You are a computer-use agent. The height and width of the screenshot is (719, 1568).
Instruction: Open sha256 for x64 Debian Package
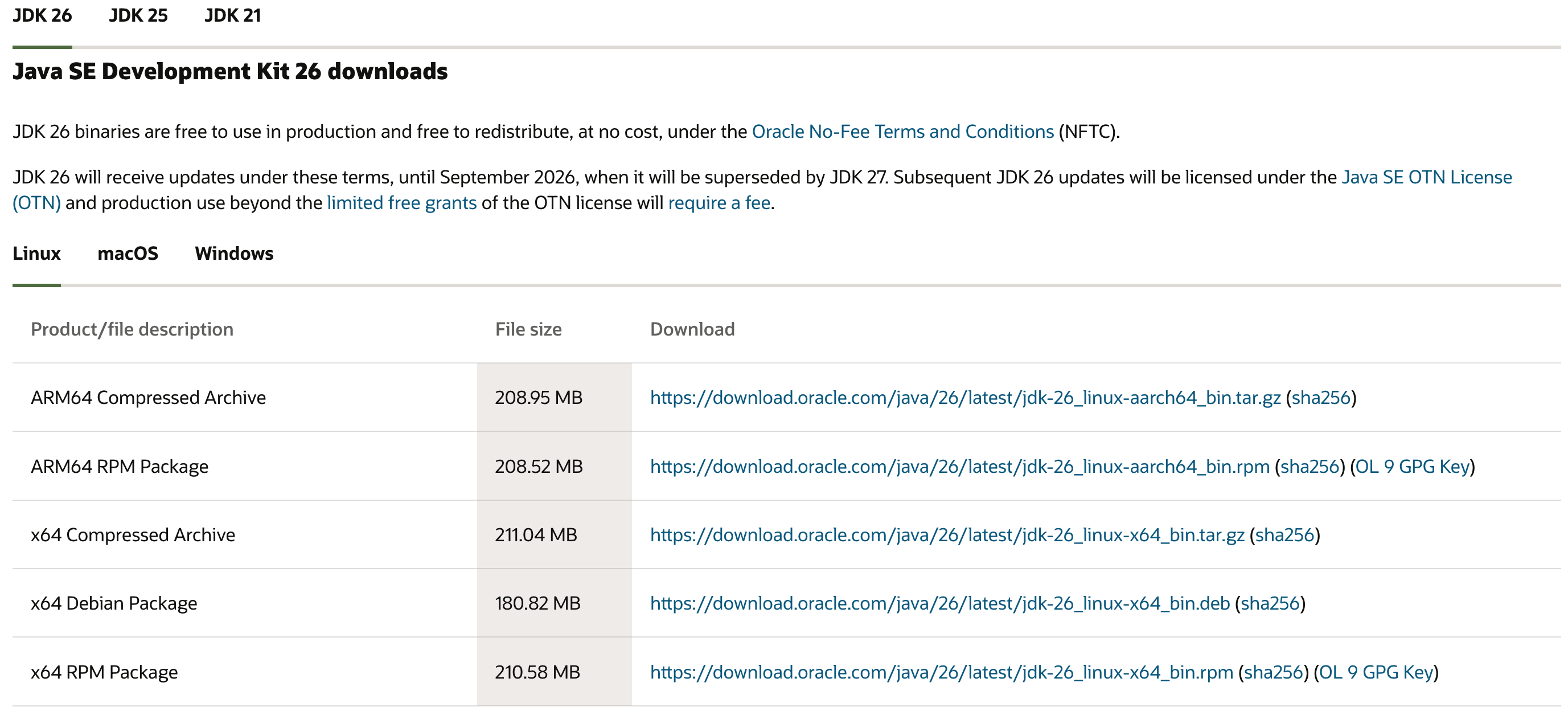[1270, 603]
